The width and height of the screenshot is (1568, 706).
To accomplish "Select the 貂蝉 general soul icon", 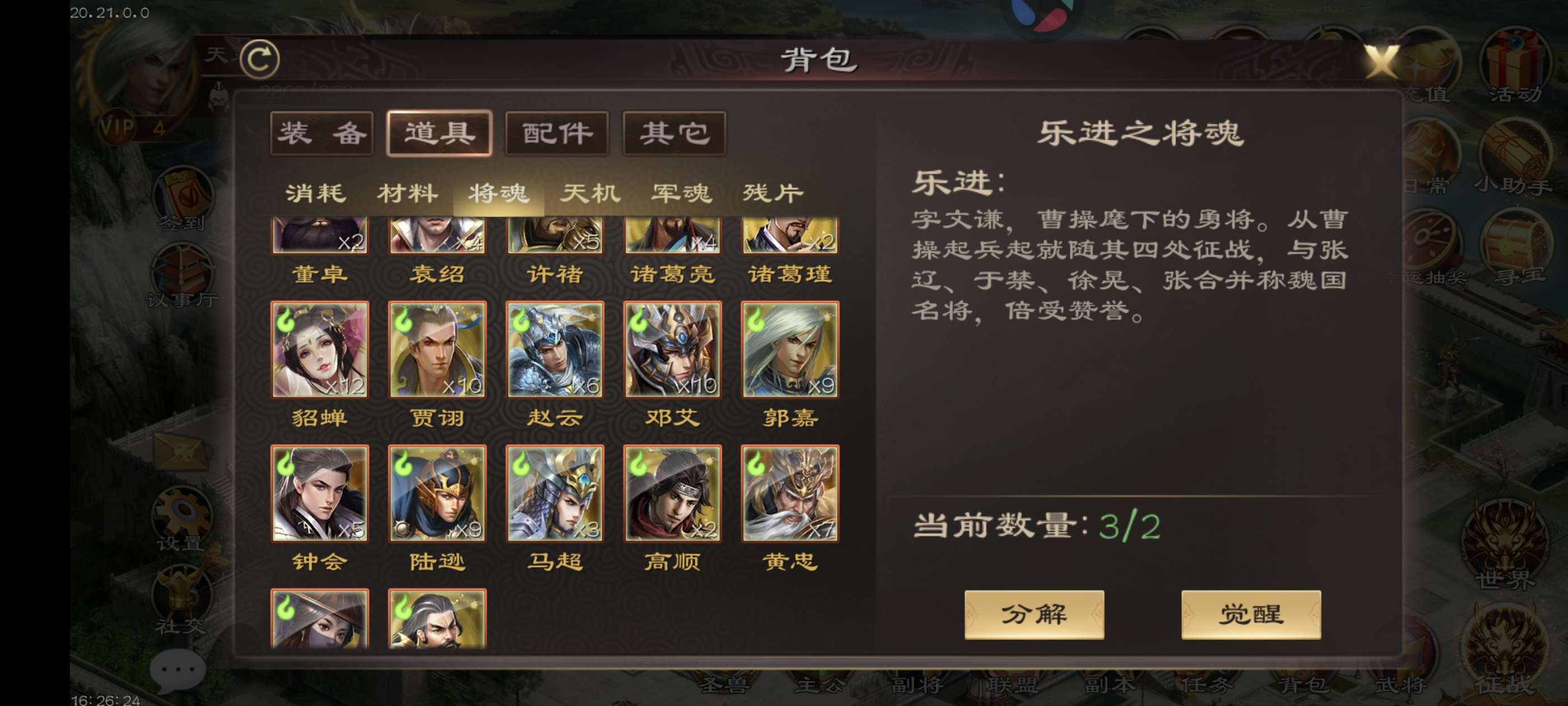I will click(x=320, y=350).
